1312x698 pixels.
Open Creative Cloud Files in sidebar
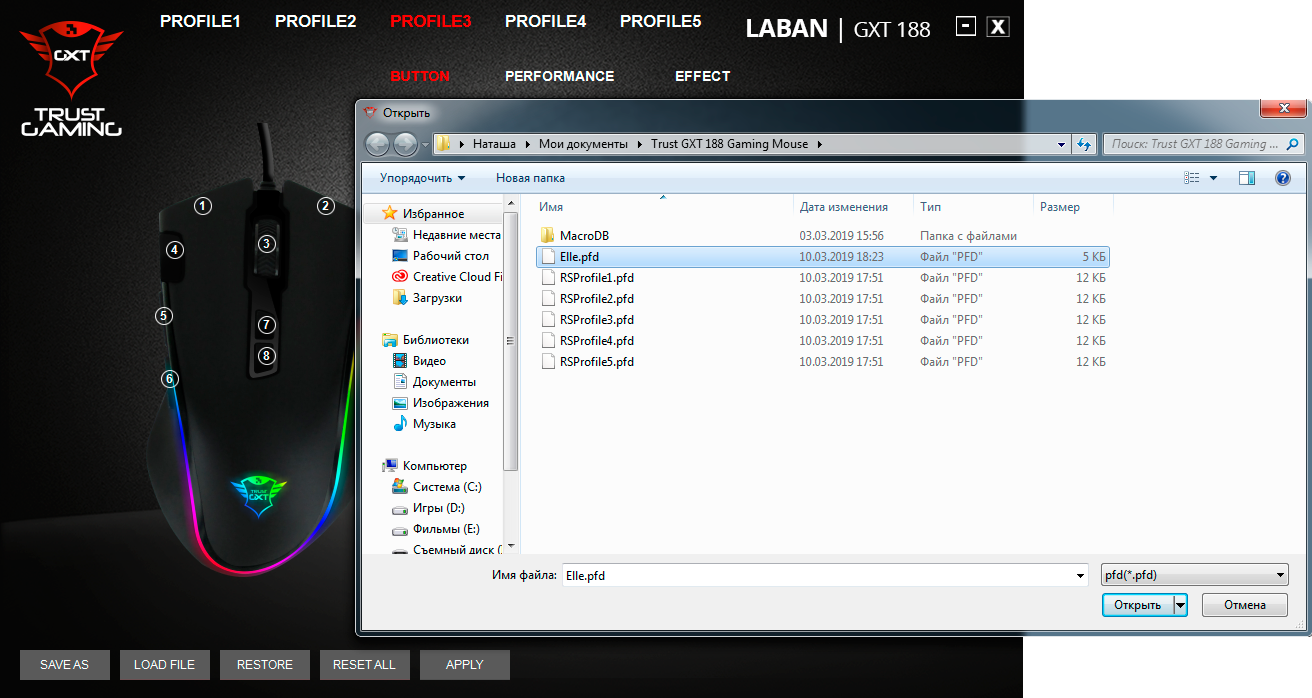pyautogui.click(x=448, y=277)
